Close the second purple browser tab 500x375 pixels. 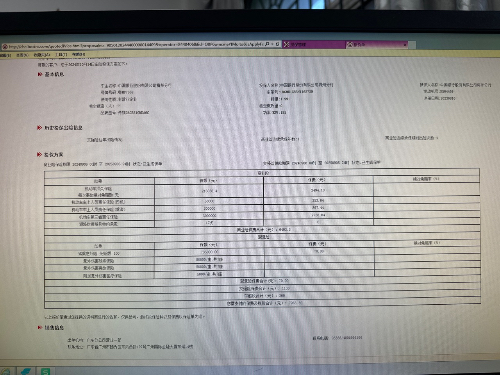point(405,44)
